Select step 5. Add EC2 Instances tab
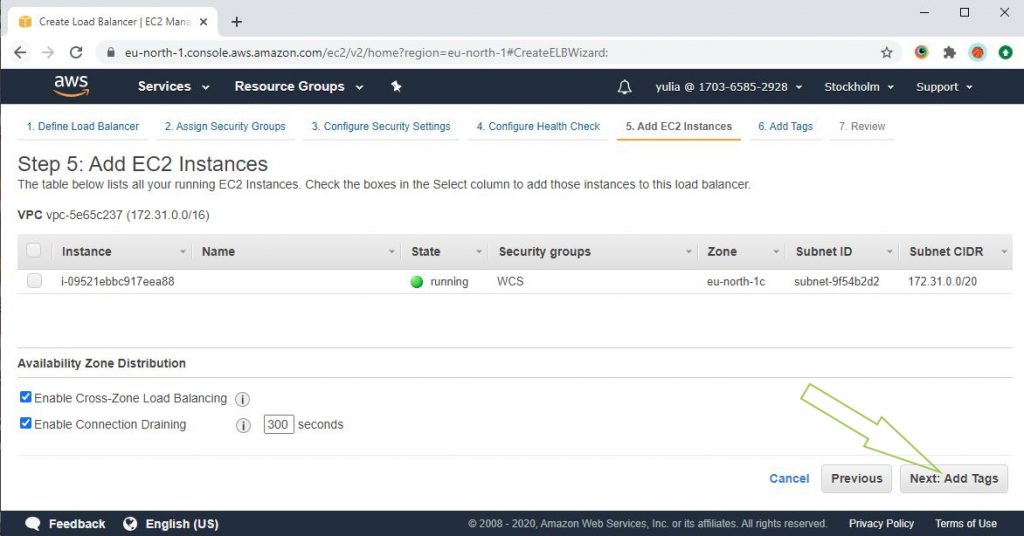This screenshot has height=536, width=1024. [679, 126]
